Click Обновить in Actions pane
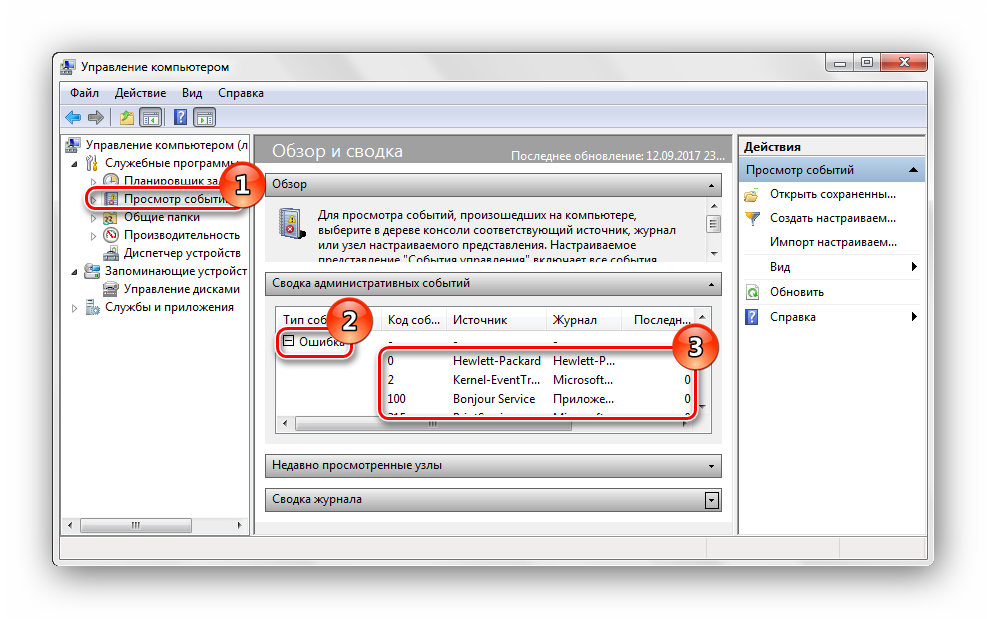The image size is (987, 619). pos(797,292)
